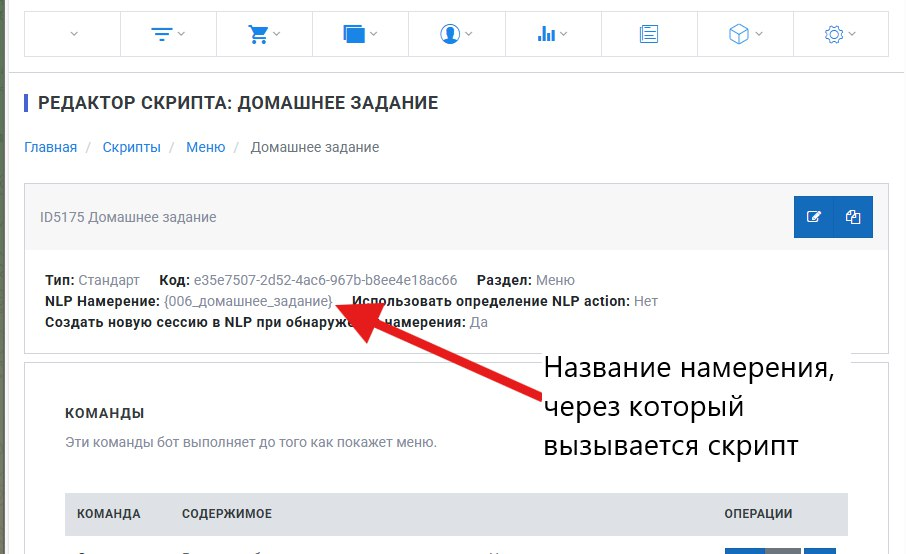Click the script code e35e7507 value
The height and width of the screenshot is (554, 906).
(x=325, y=280)
